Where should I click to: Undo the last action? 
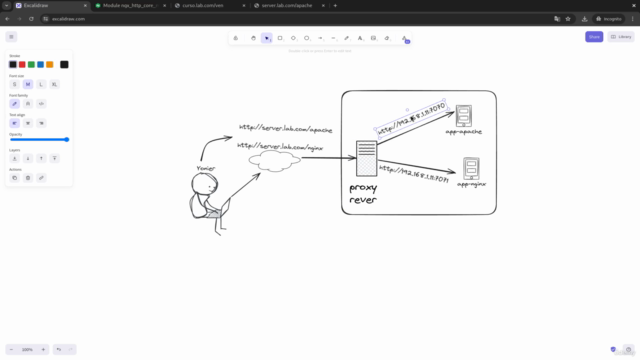59,349
